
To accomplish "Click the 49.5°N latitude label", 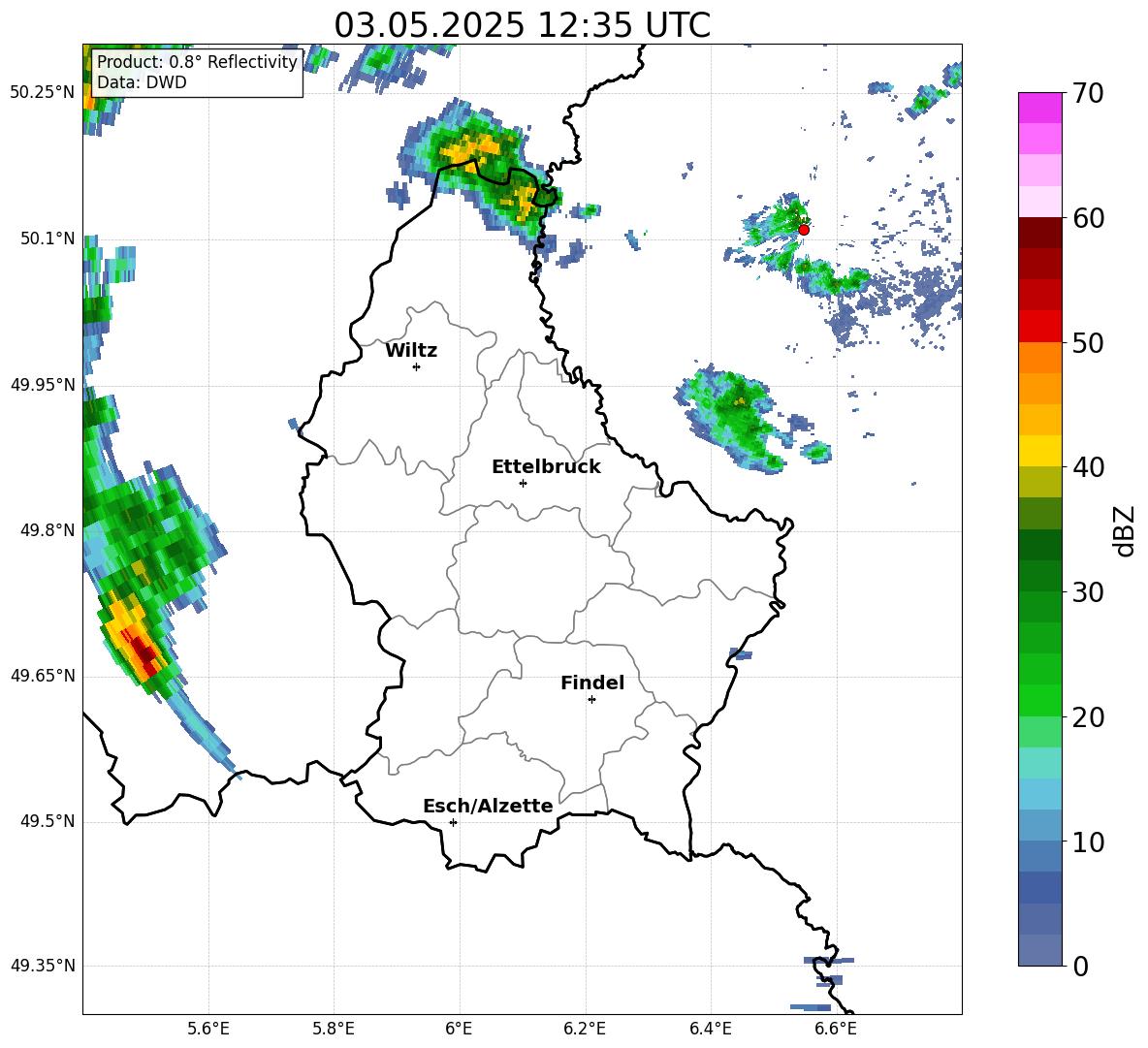I will 48,822.
